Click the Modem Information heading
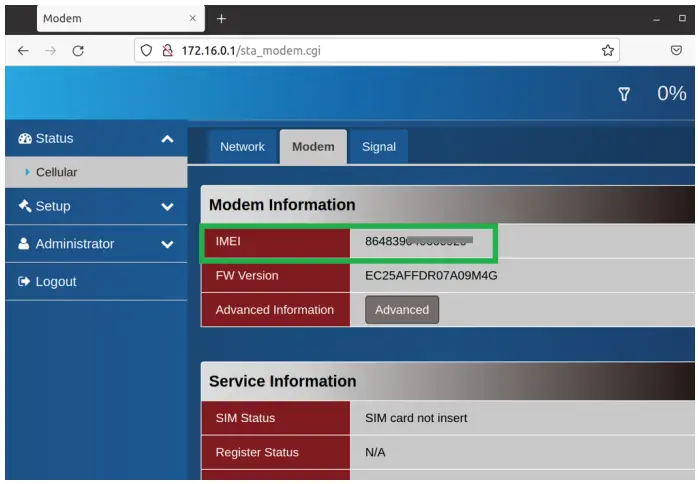 282,205
